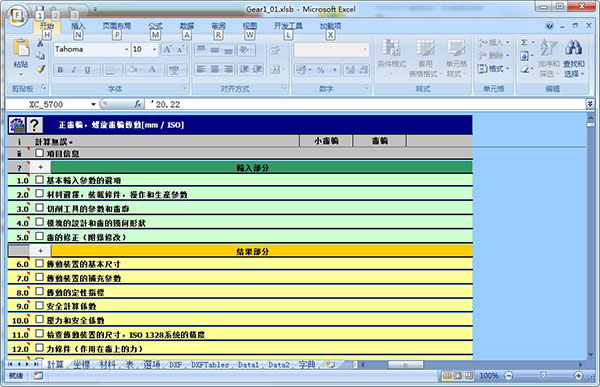This screenshot has height=387, width=600.
Task: Open Format as Table gallery
Action: click(425, 57)
